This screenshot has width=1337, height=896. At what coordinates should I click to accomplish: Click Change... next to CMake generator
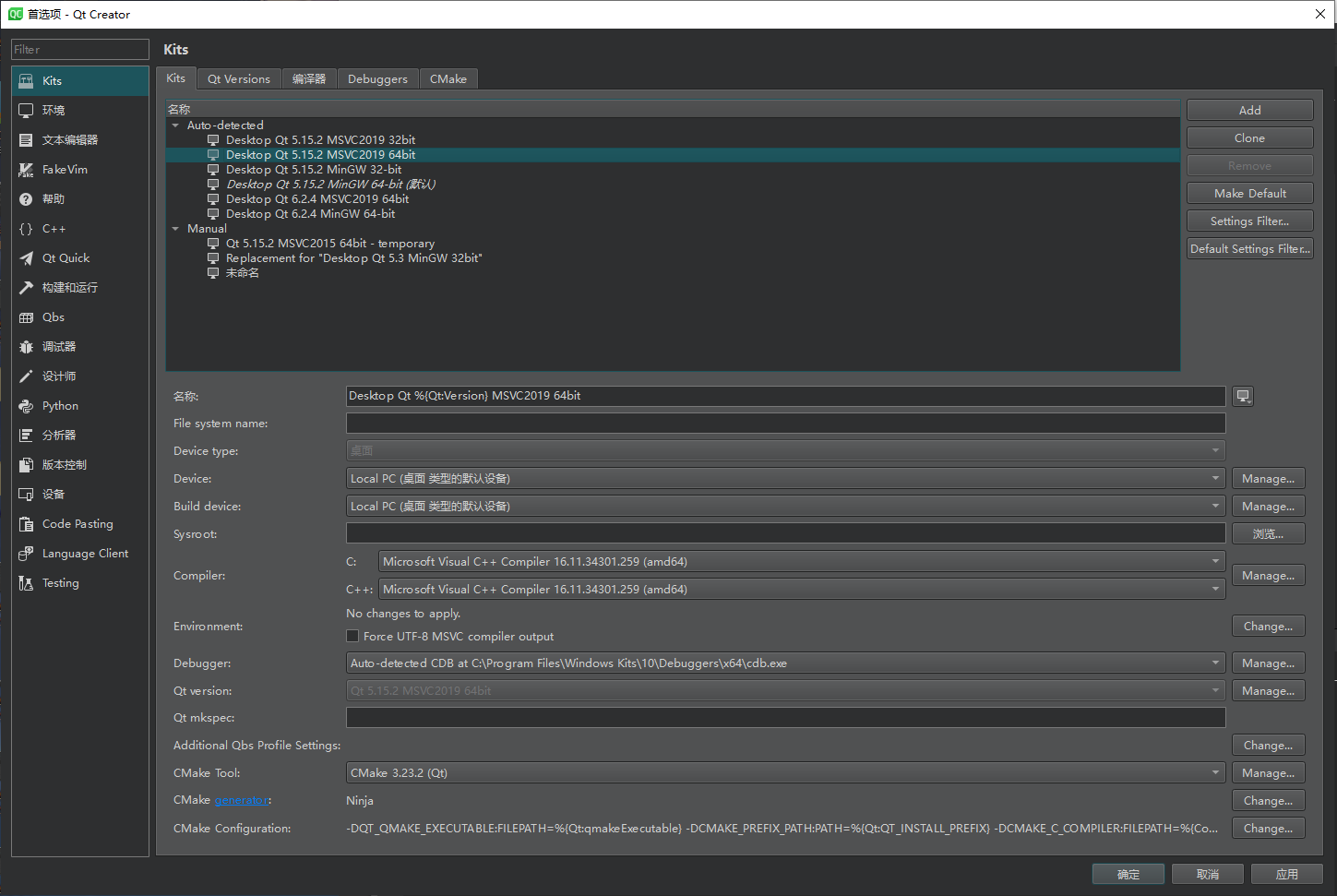pyautogui.click(x=1269, y=801)
